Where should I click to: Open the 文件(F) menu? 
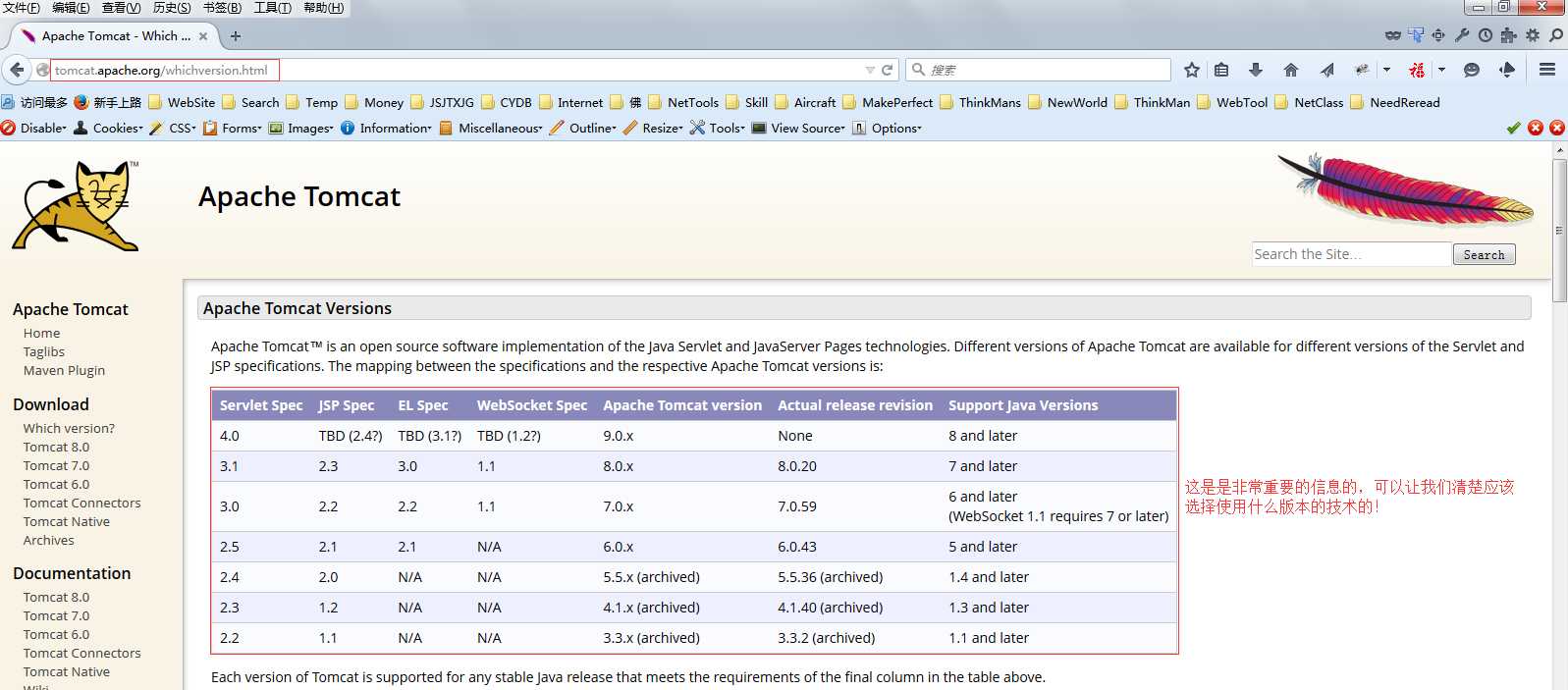click(x=22, y=8)
